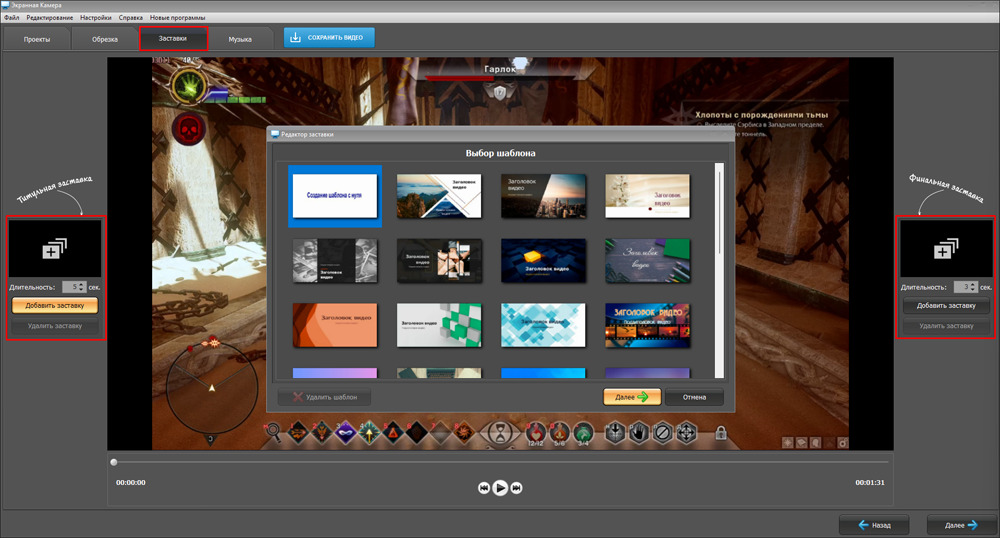Screen dimensions: 1000x538
Task: Click the red skull icon in game video
Action: pyautogui.click(x=189, y=129)
